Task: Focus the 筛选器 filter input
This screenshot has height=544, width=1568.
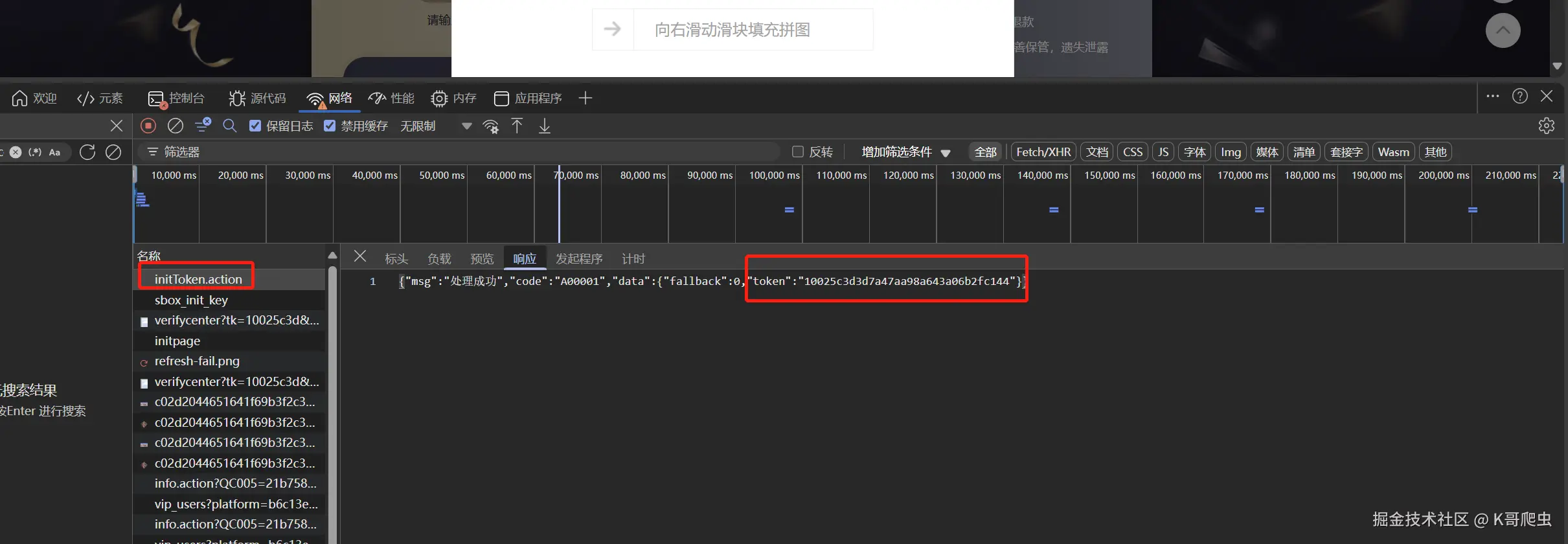Action: pos(459,152)
